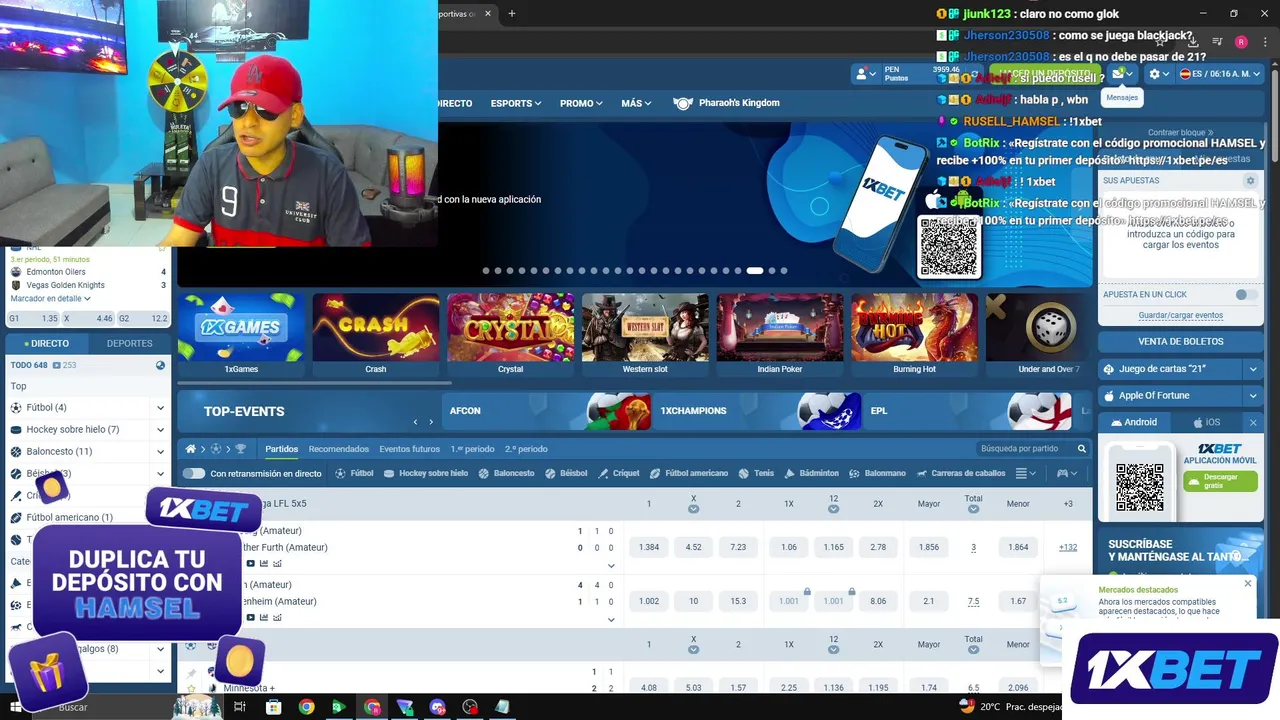Open Chrome in the Windows taskbar
The image size is (1280, 720).
pyautogui.click(x=306, y=707)
